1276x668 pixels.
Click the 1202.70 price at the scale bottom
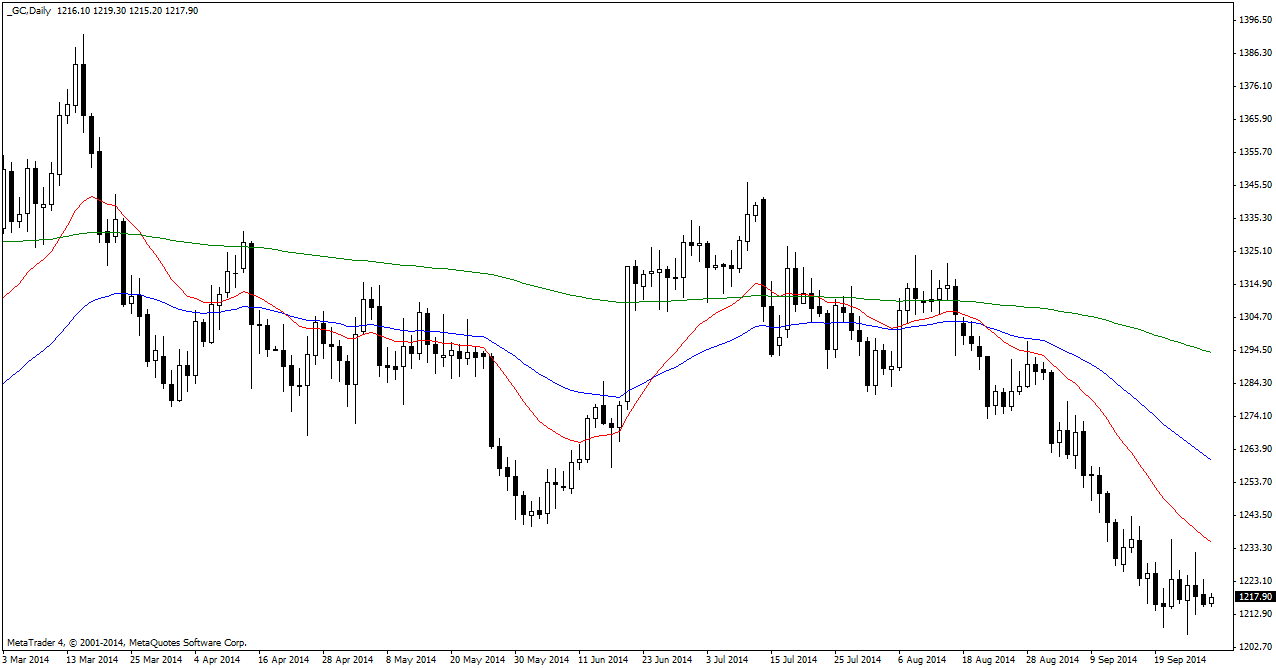tap(1256, 647)
